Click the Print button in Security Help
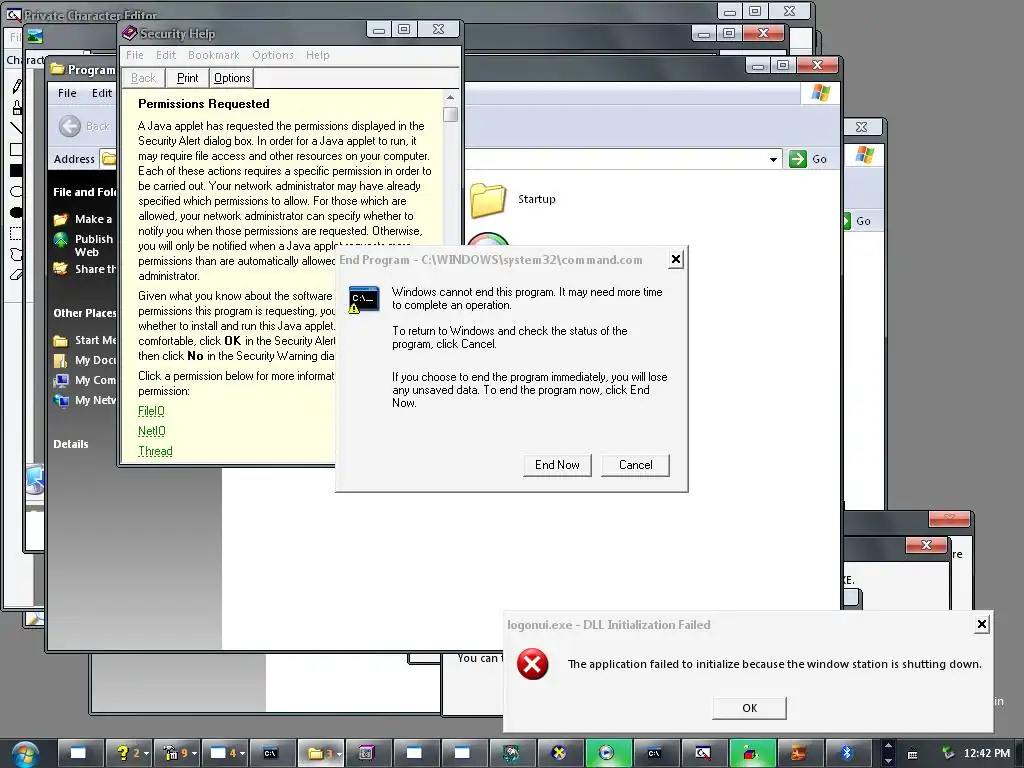 tap(187, 78)
